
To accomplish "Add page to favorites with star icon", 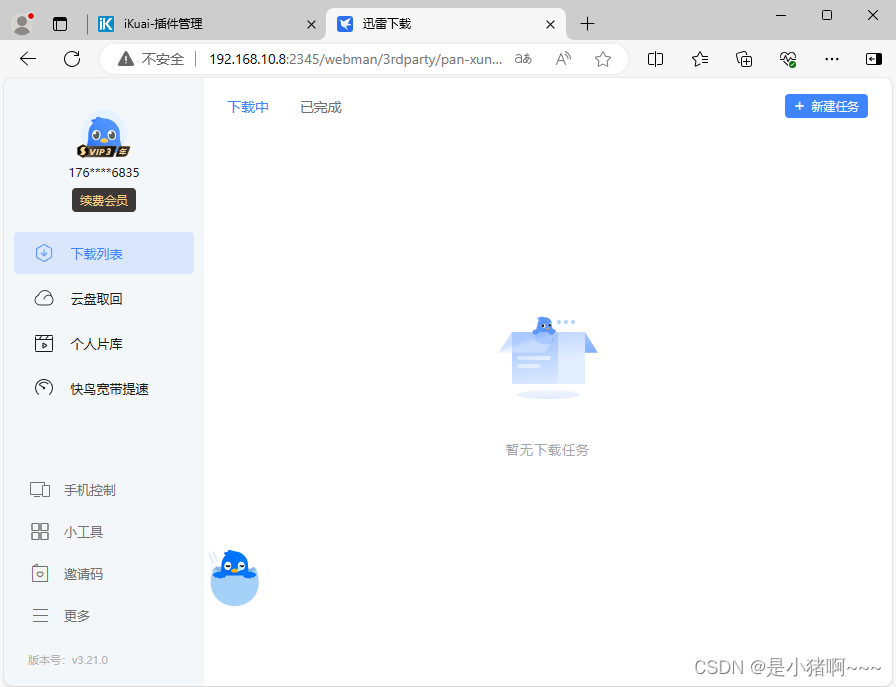I will [x=603, y=59].
